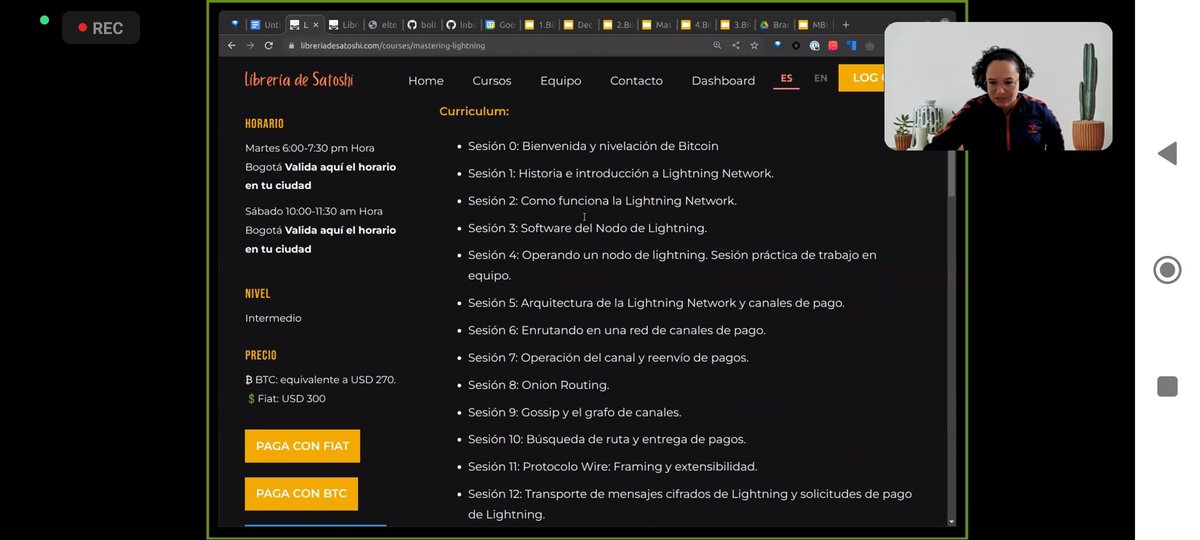Click 'Sesión 7: Operación del canal' item
This screenshot has height=540, width=1200.
(x=608, y=357)
